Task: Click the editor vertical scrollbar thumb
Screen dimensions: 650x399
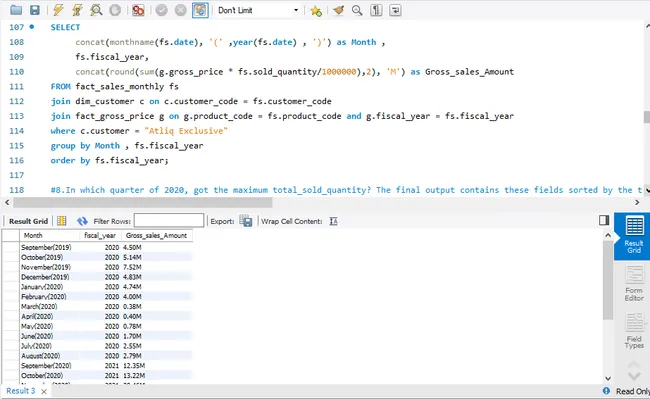Action: 647,117
